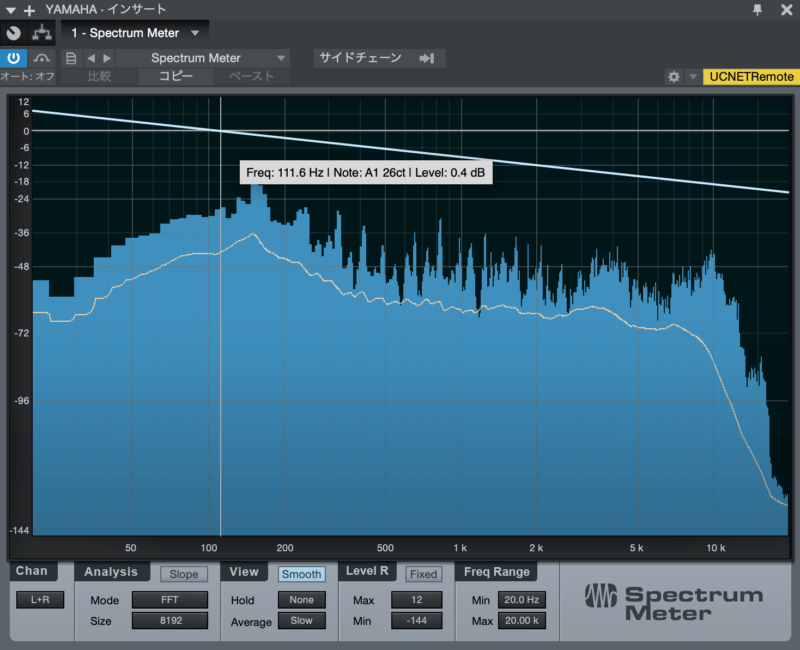Open the Spectrum Meter preset dropdown
800x650 pixels.
(204, 58)
